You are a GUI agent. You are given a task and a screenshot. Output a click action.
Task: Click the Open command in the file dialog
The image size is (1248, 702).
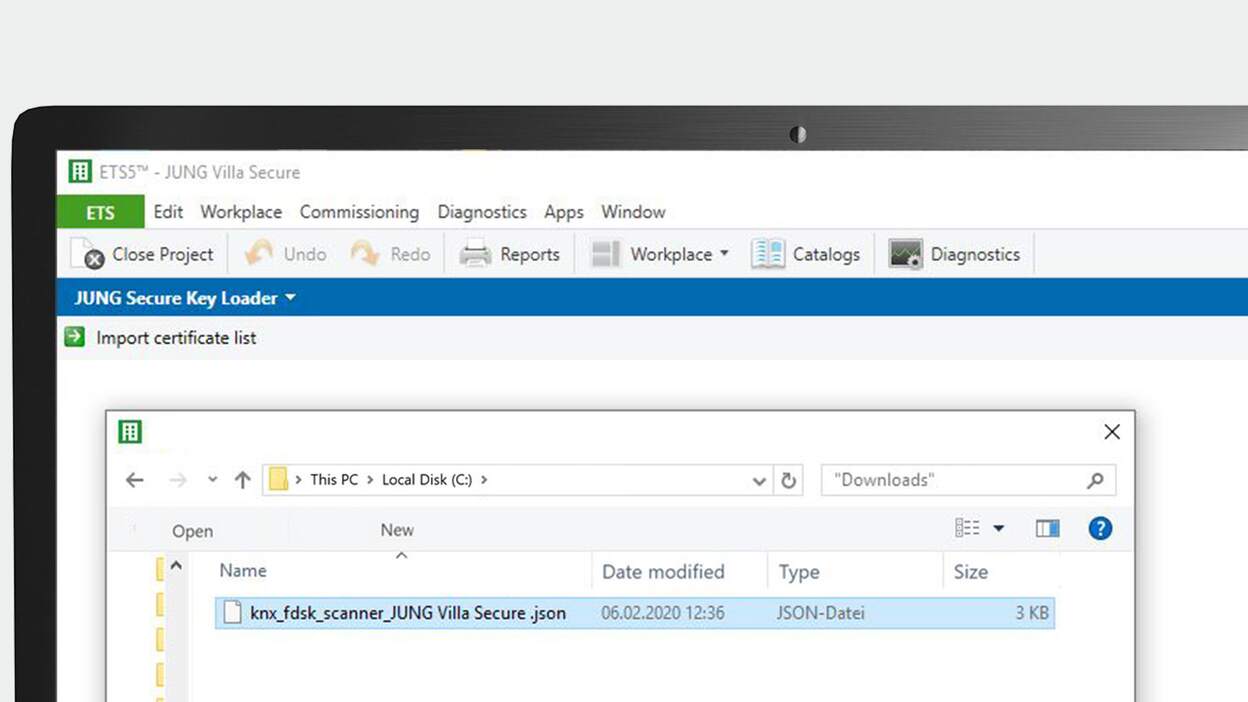[x=192, y=530]
